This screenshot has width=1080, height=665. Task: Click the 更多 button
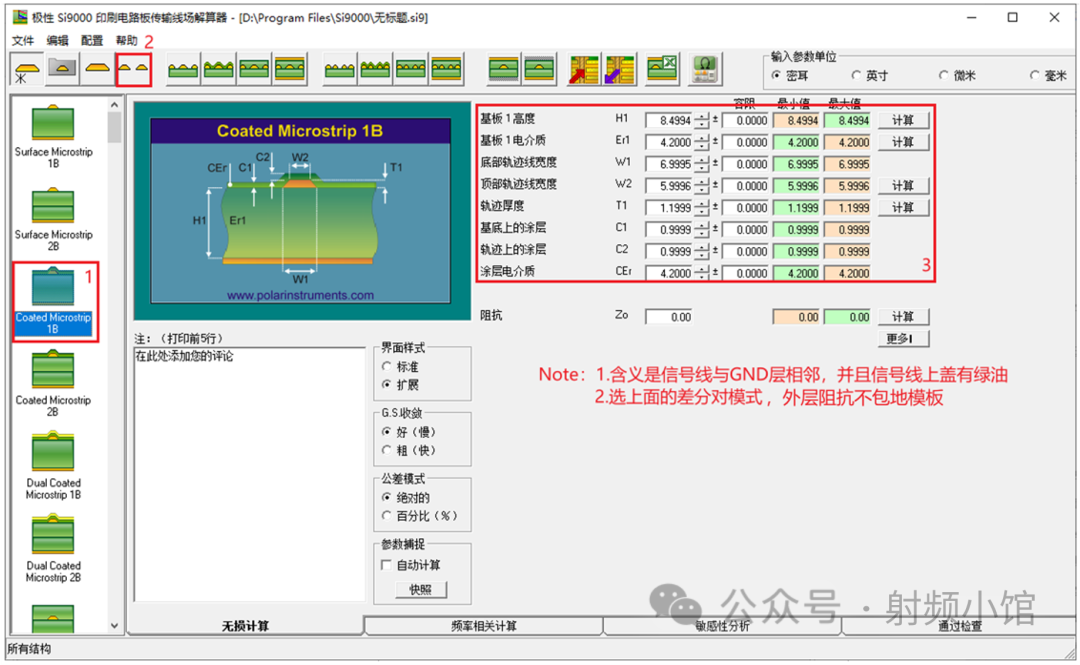[x=904, y=339]
